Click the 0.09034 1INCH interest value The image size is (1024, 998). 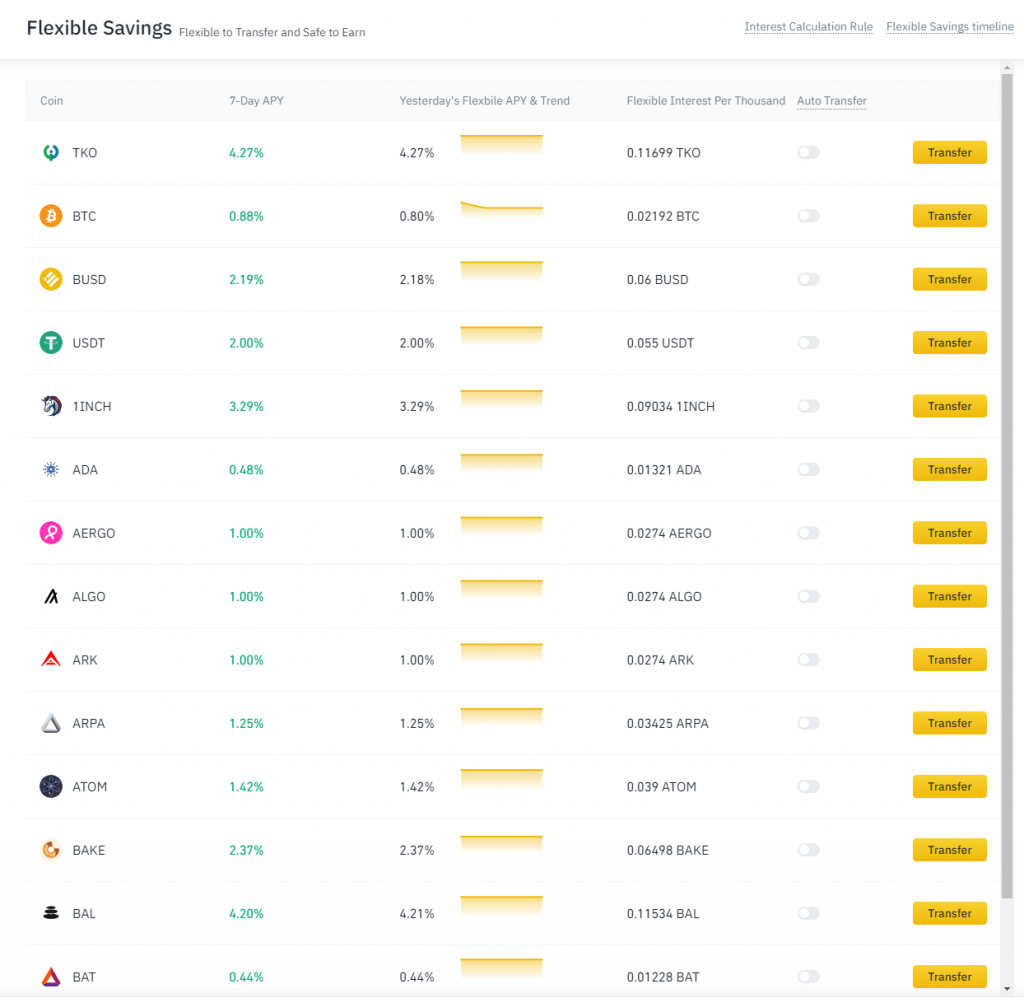tap(671, 406)
